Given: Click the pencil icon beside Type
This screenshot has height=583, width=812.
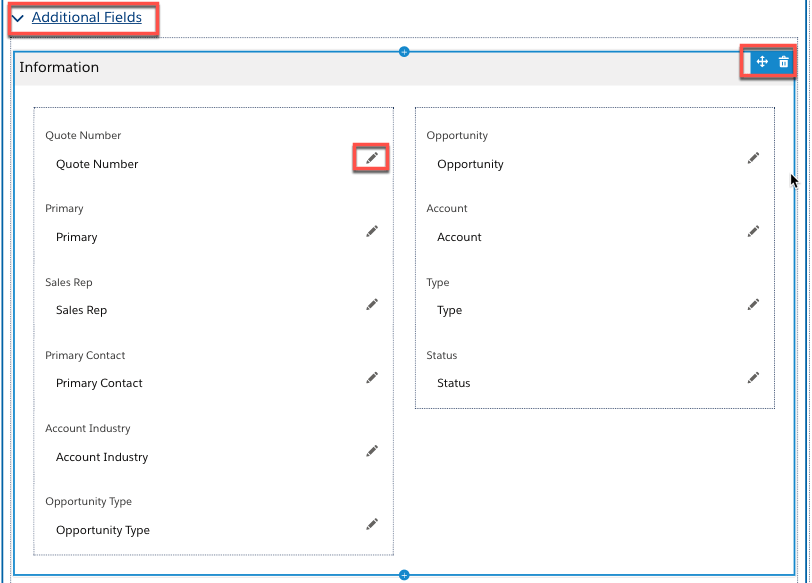Looking at the screenshot, I should click(753, 304).
